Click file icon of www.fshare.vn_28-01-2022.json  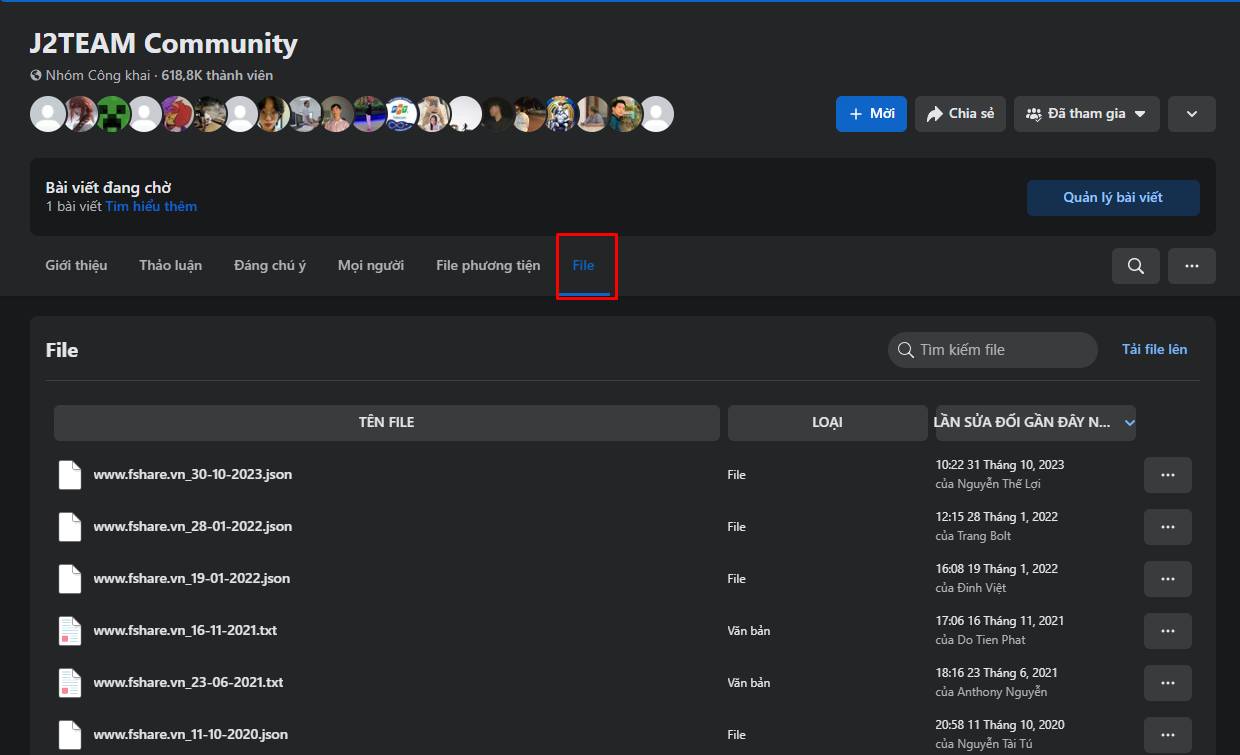(70, 527)
